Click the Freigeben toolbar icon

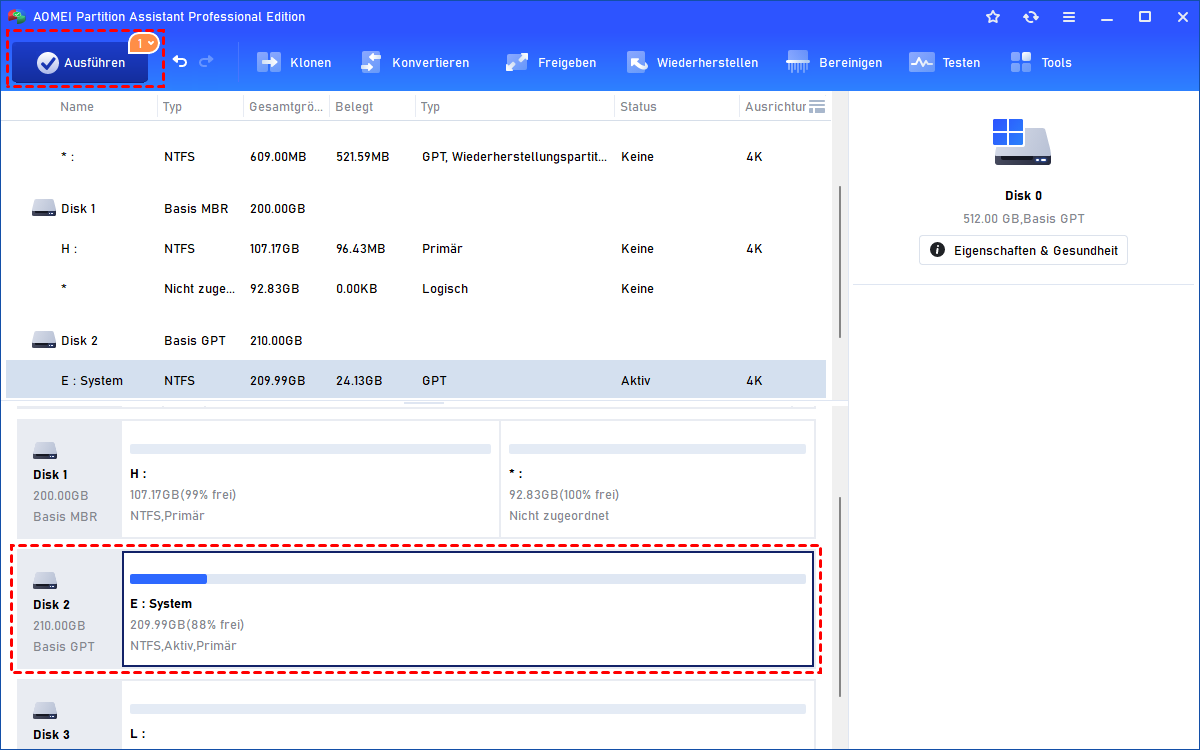pyautogui.click(x=517, y=62)
